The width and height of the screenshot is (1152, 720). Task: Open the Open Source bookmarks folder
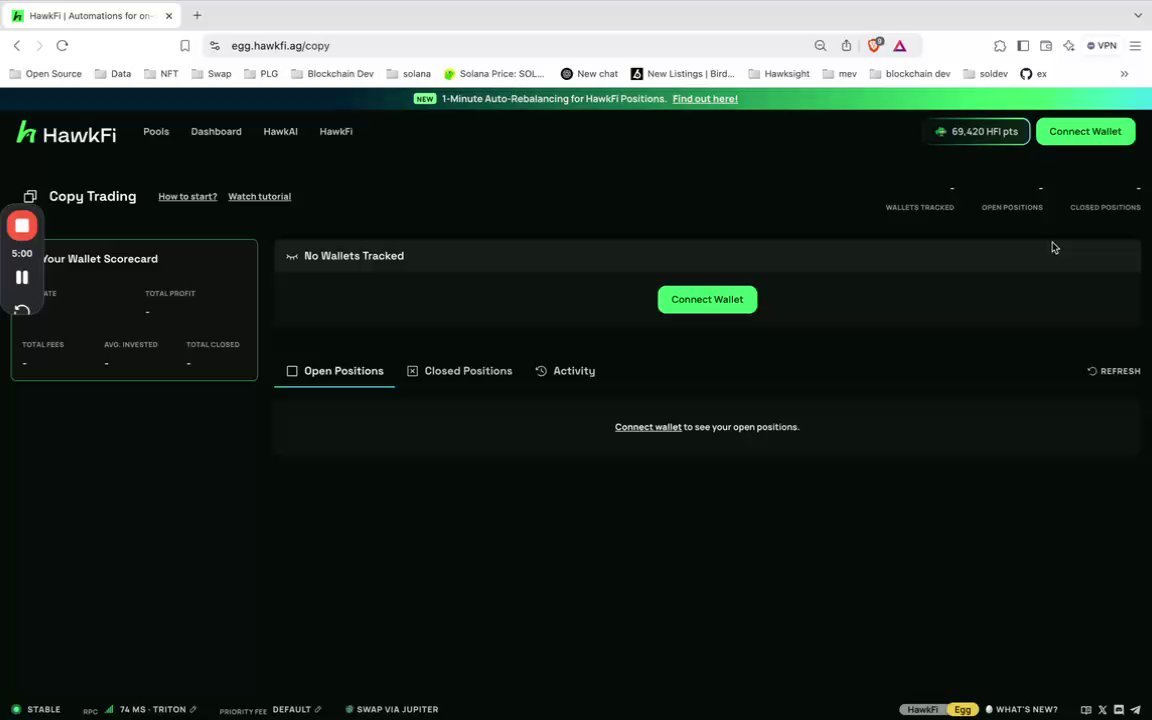tap(46, 73)
